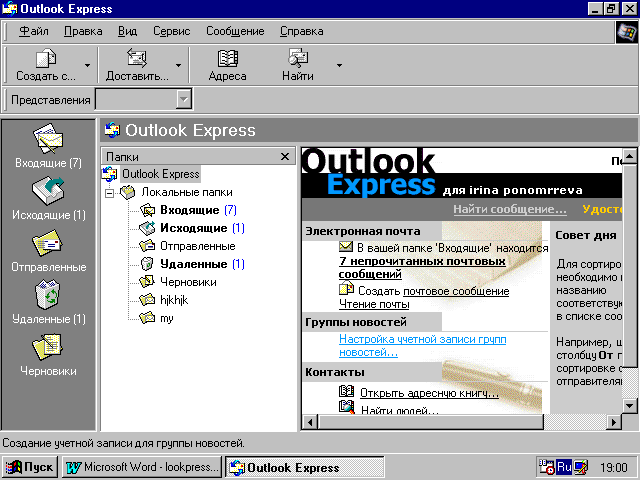
Task: Click the Удосте... yellow link in header bar
Action: tap(602, 209)
